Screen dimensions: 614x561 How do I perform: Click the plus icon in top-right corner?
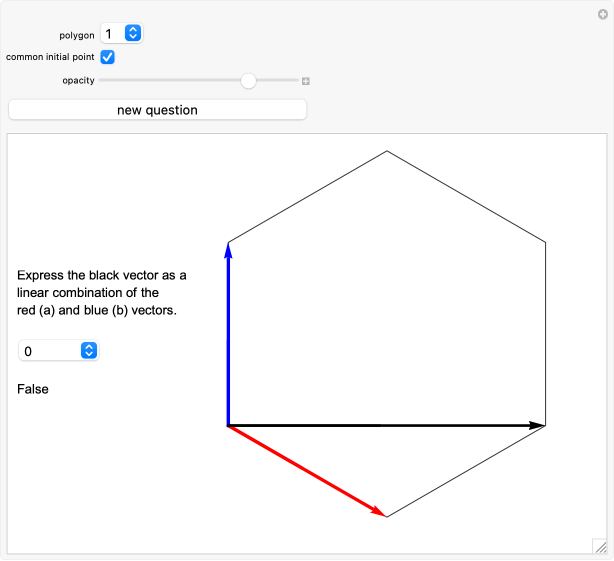603,15
